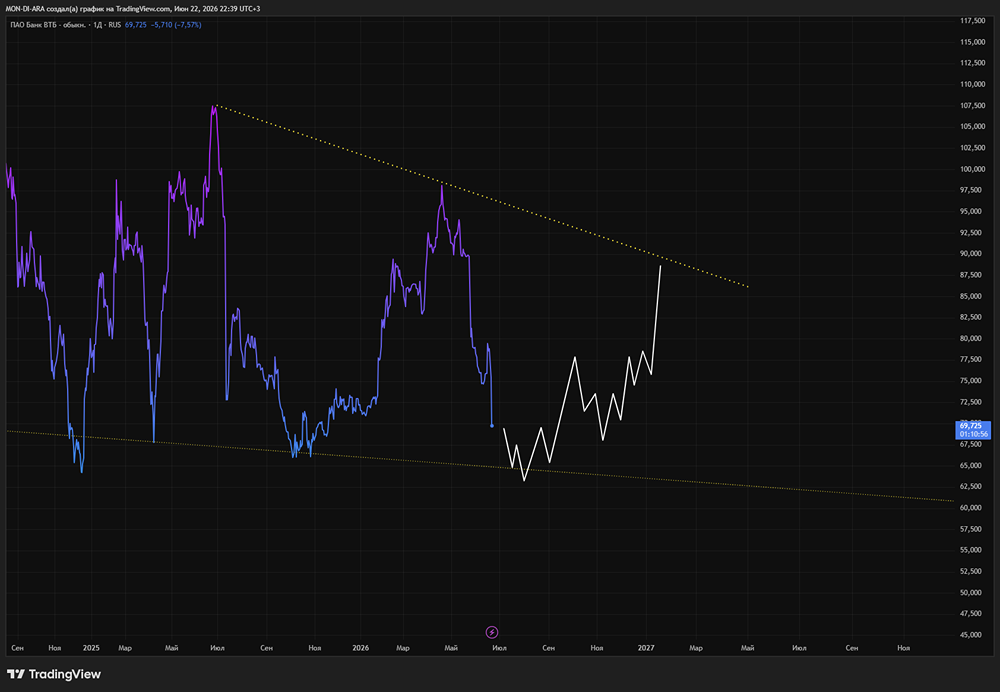Click the 55,000 price axis label
Screen dimensions: 1000x692
click(x=971, y=550)
